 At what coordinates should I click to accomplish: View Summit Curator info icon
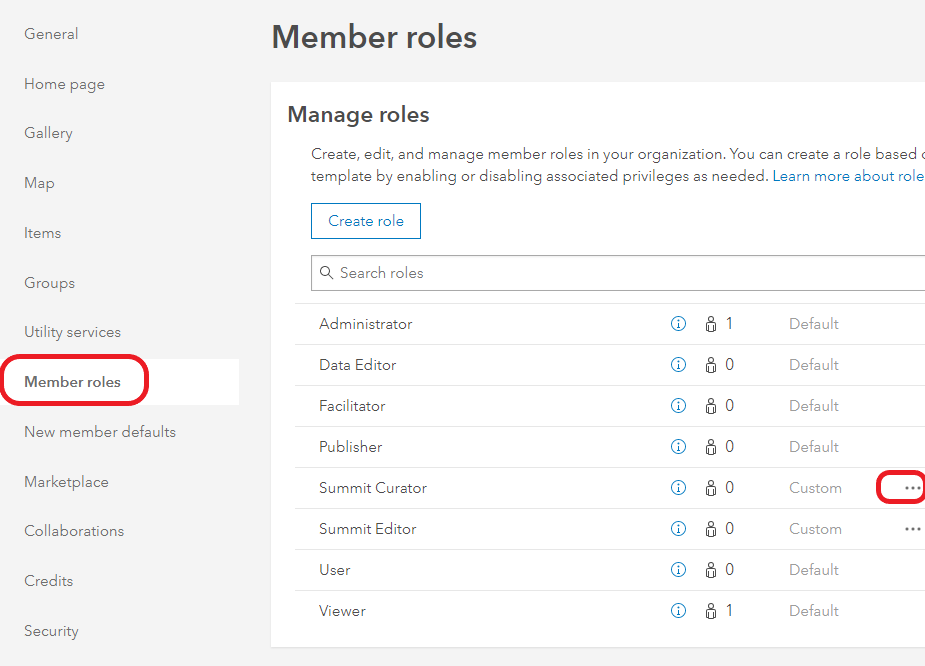point(678,488)
